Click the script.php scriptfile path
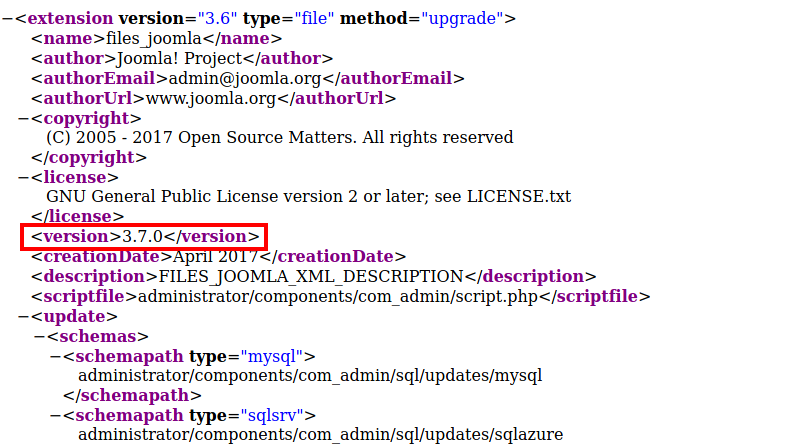The image size is (787, 445). tap(338, 296)
